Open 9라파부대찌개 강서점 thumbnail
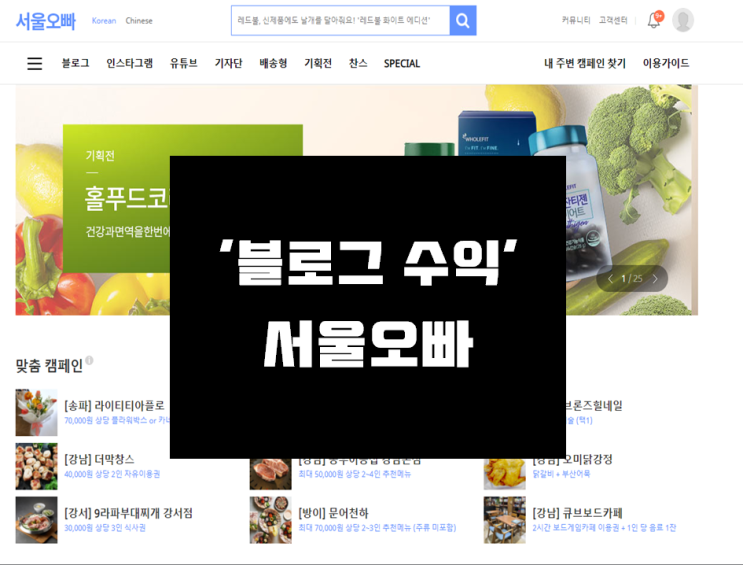 point(36,520)
